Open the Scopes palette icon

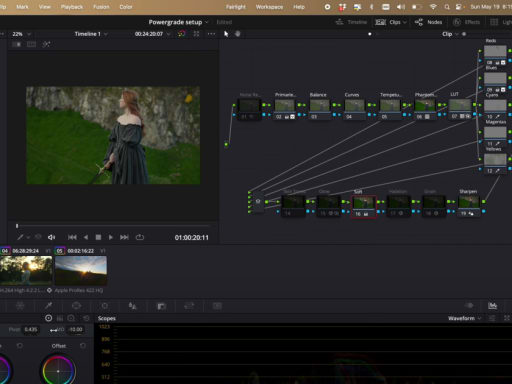[493, 305]
